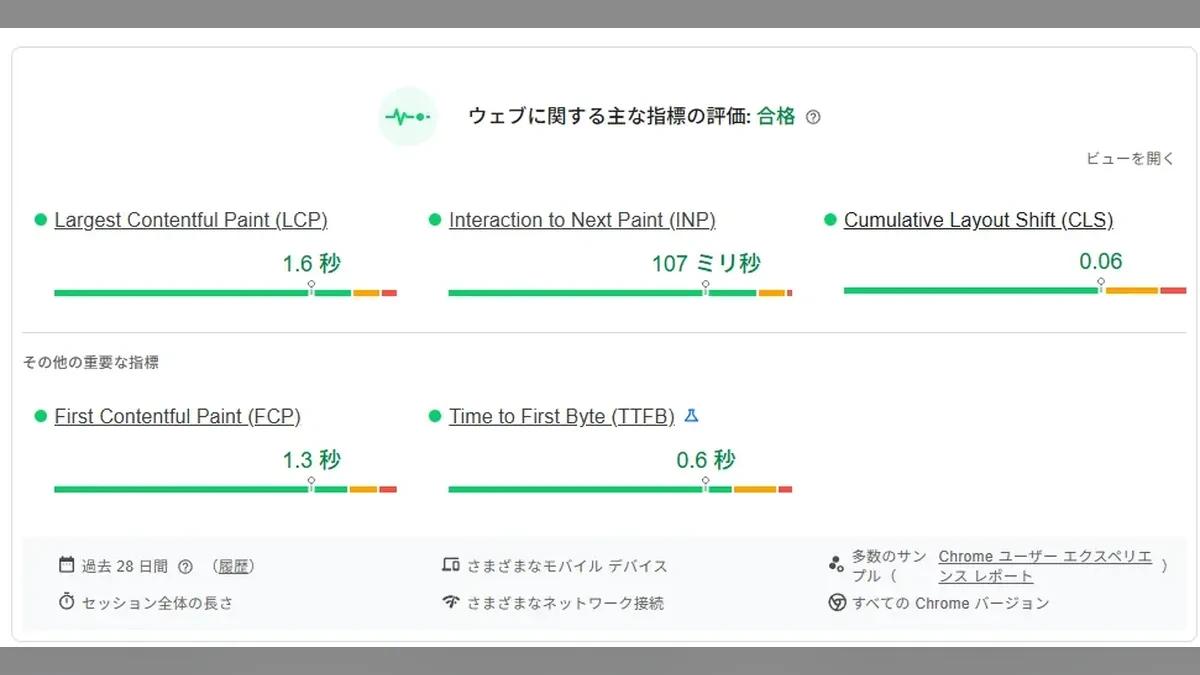Click the stopwatch icon for セッション全体の長さ
This screenshot has height=675, width=1200.
click(x=67, y=602)
